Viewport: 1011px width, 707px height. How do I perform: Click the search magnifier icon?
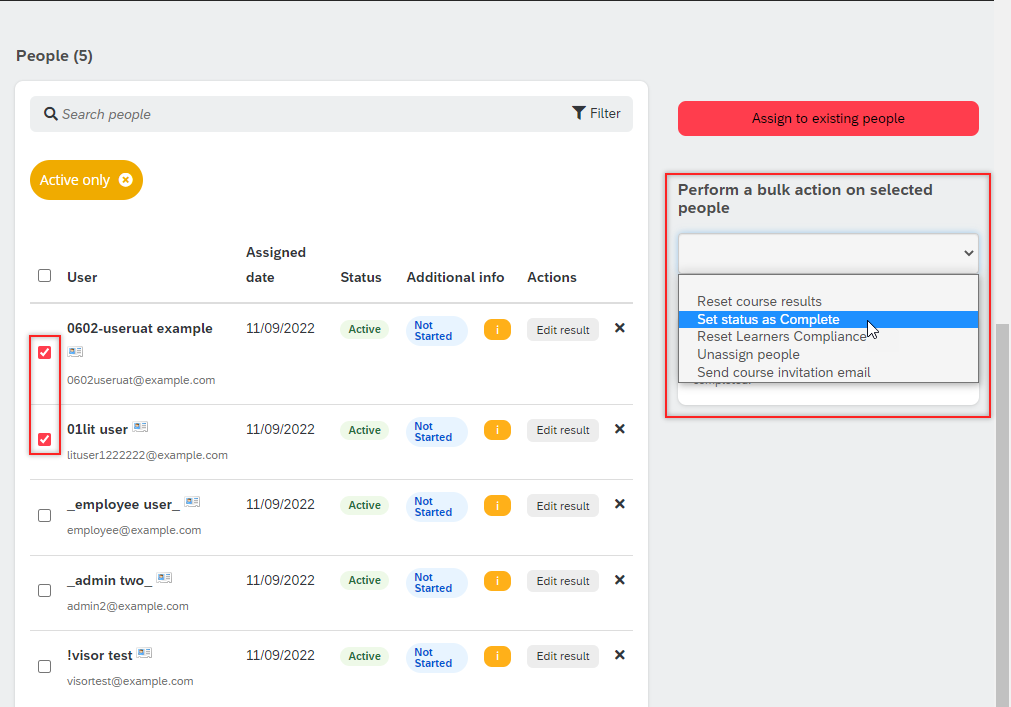(x=50, y=114)
